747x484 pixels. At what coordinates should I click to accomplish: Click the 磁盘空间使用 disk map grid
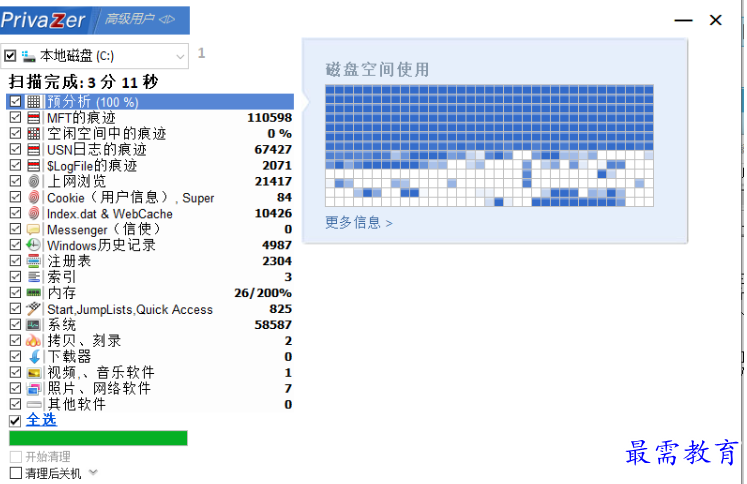[x=489, y=146]
